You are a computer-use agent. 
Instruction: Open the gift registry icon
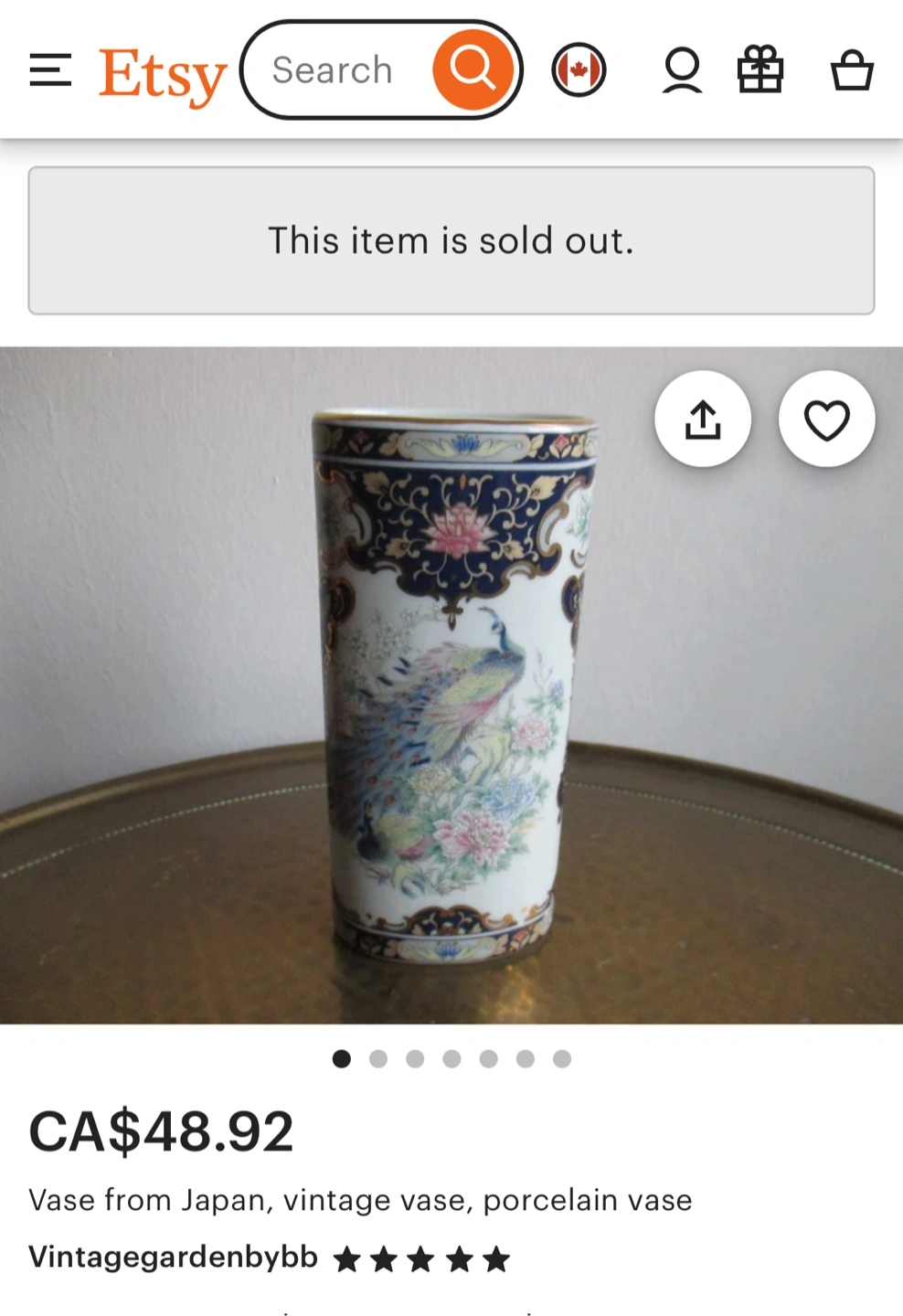pos(760,70)
